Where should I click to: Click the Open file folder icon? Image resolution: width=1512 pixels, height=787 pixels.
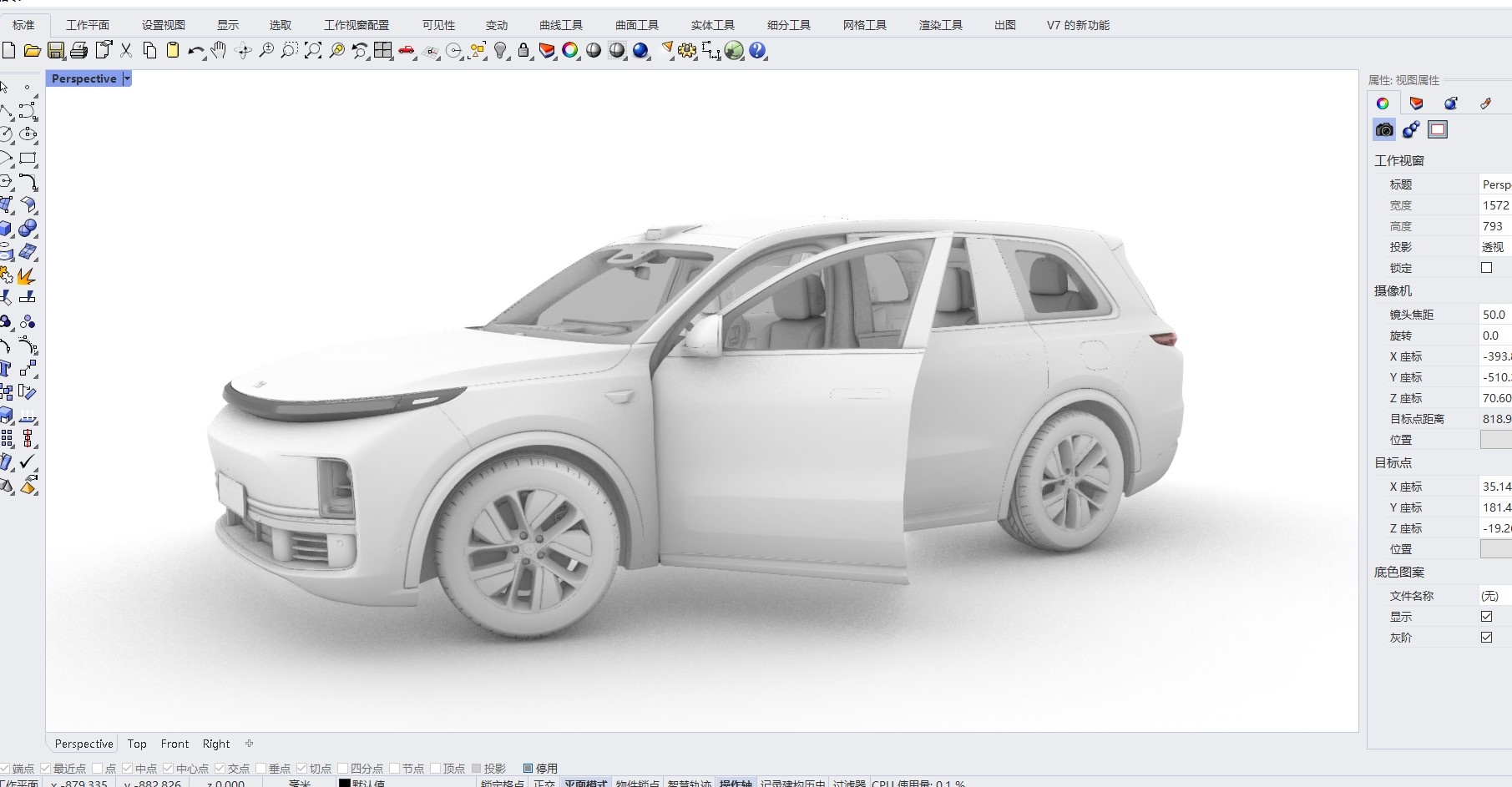click(x=33, y=51)
